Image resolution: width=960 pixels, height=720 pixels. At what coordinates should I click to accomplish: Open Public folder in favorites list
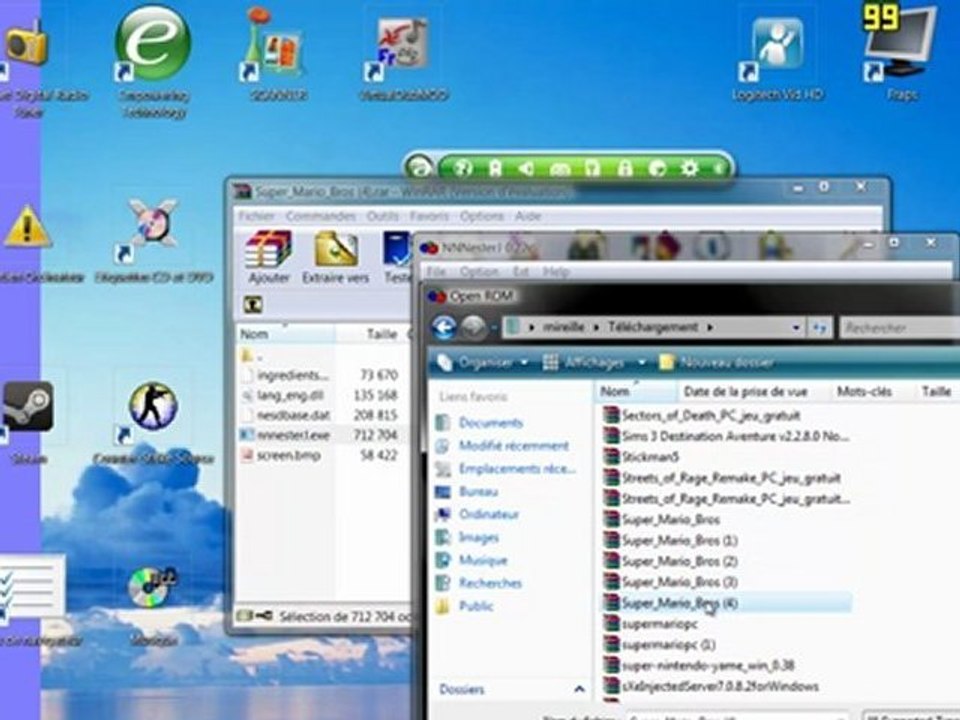476,606
